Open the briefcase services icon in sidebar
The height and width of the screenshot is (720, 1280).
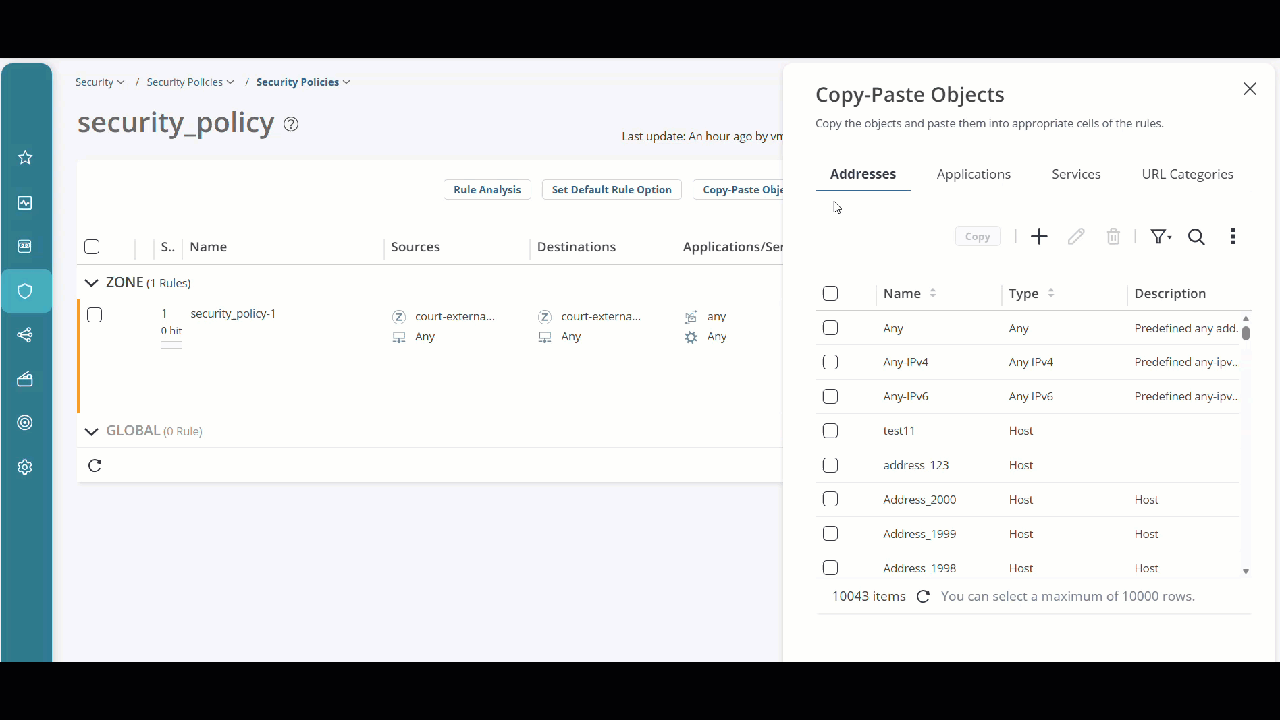coord(25,379)
